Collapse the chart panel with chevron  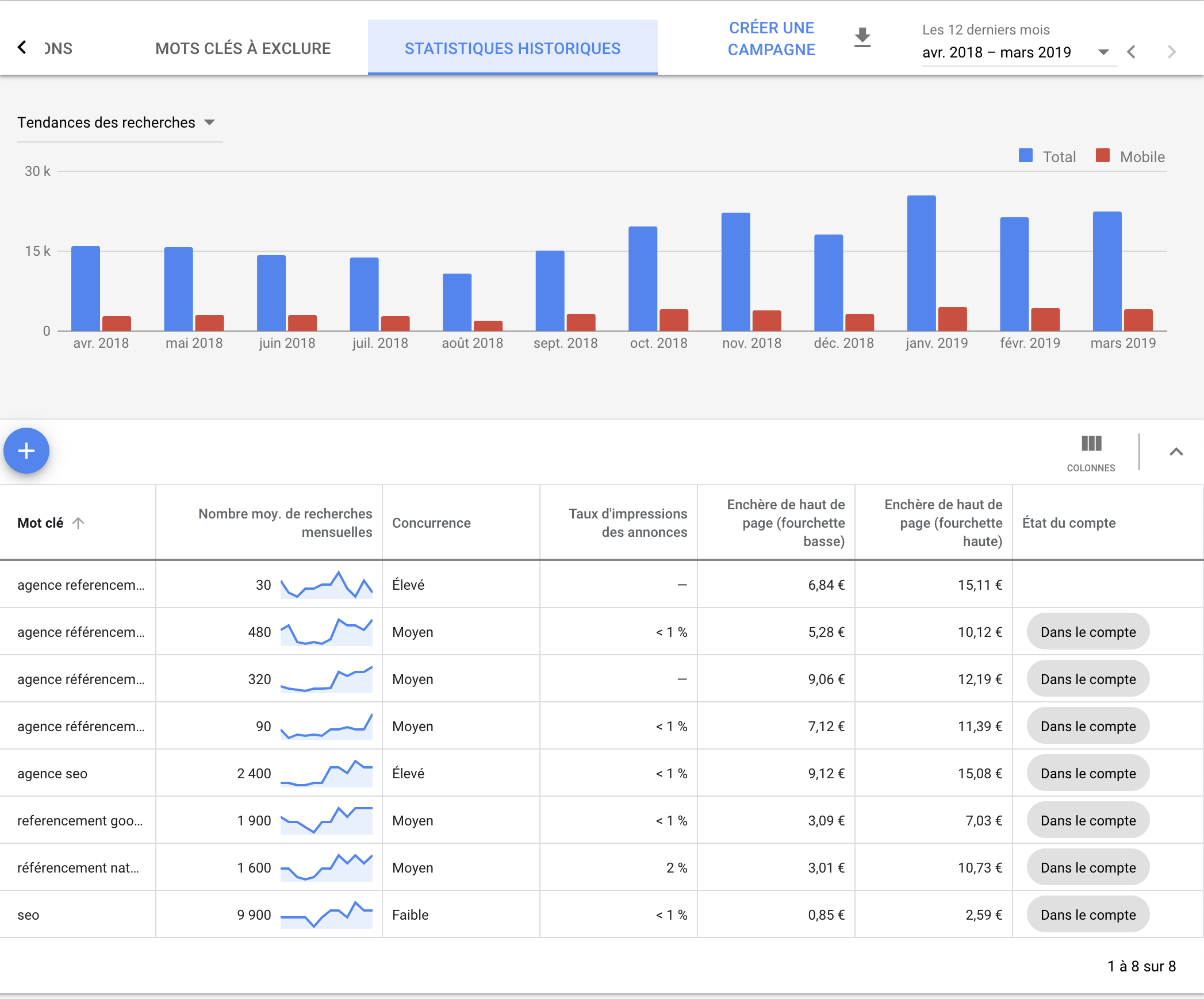(x=1176, y=452)
